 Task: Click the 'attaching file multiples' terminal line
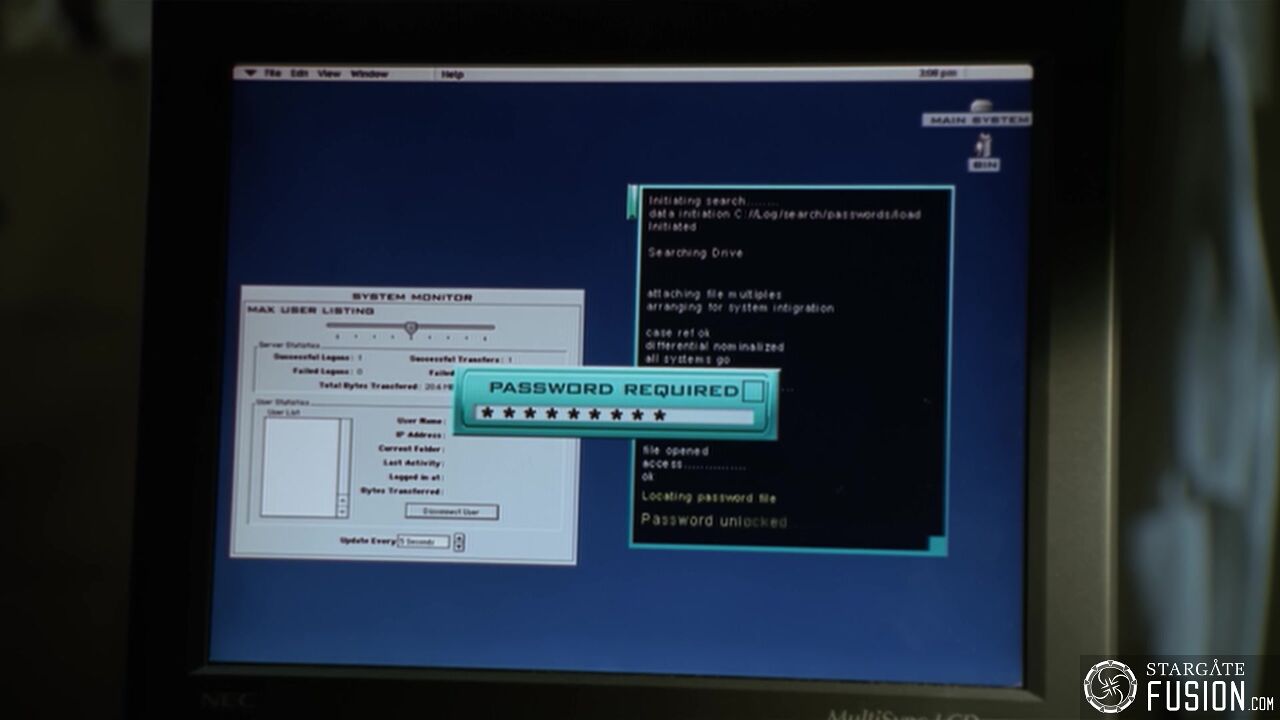[x=714, y=295]
